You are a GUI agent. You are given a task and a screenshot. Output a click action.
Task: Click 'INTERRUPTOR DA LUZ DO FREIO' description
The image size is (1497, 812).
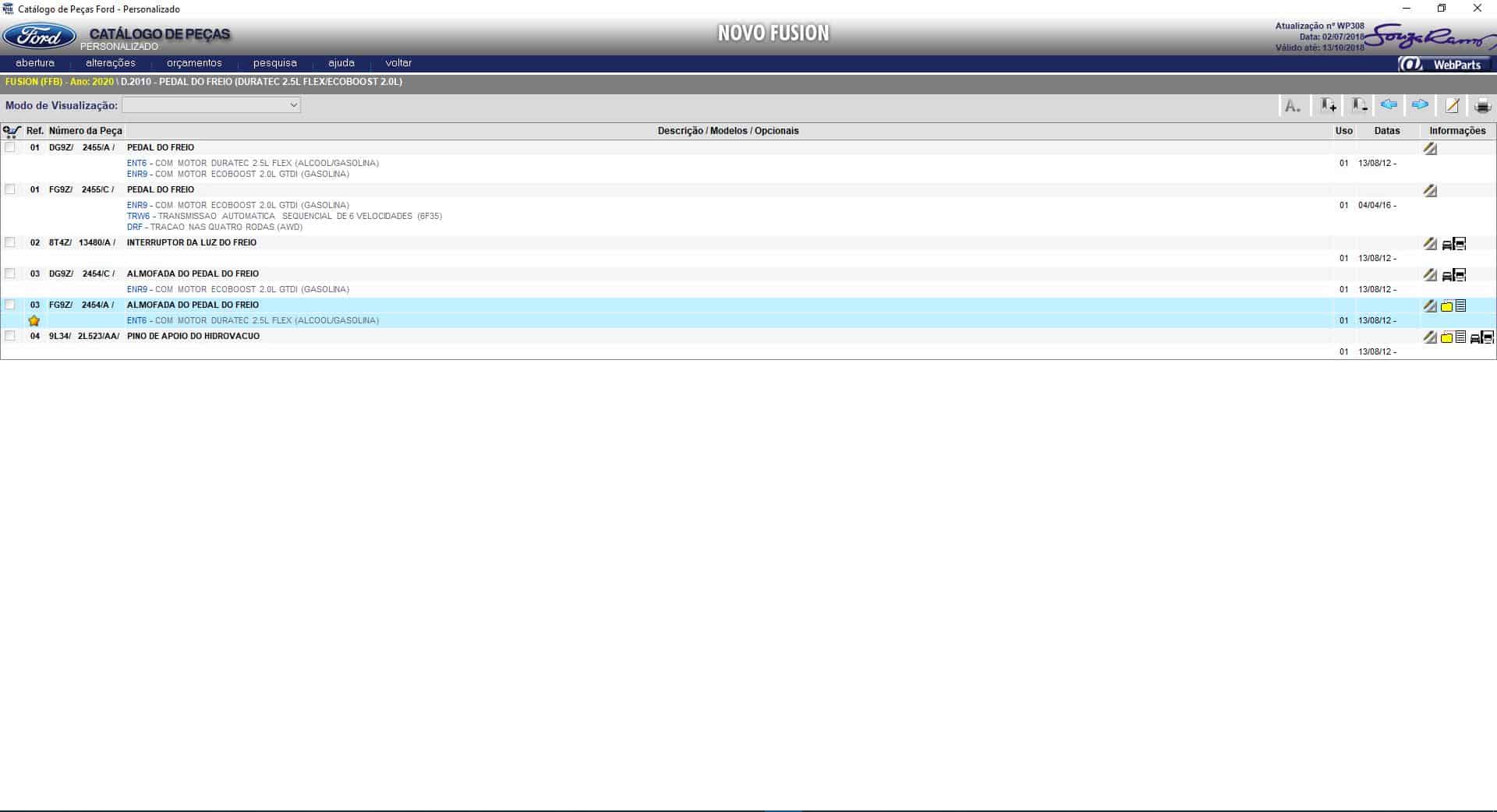pos(192,242)
